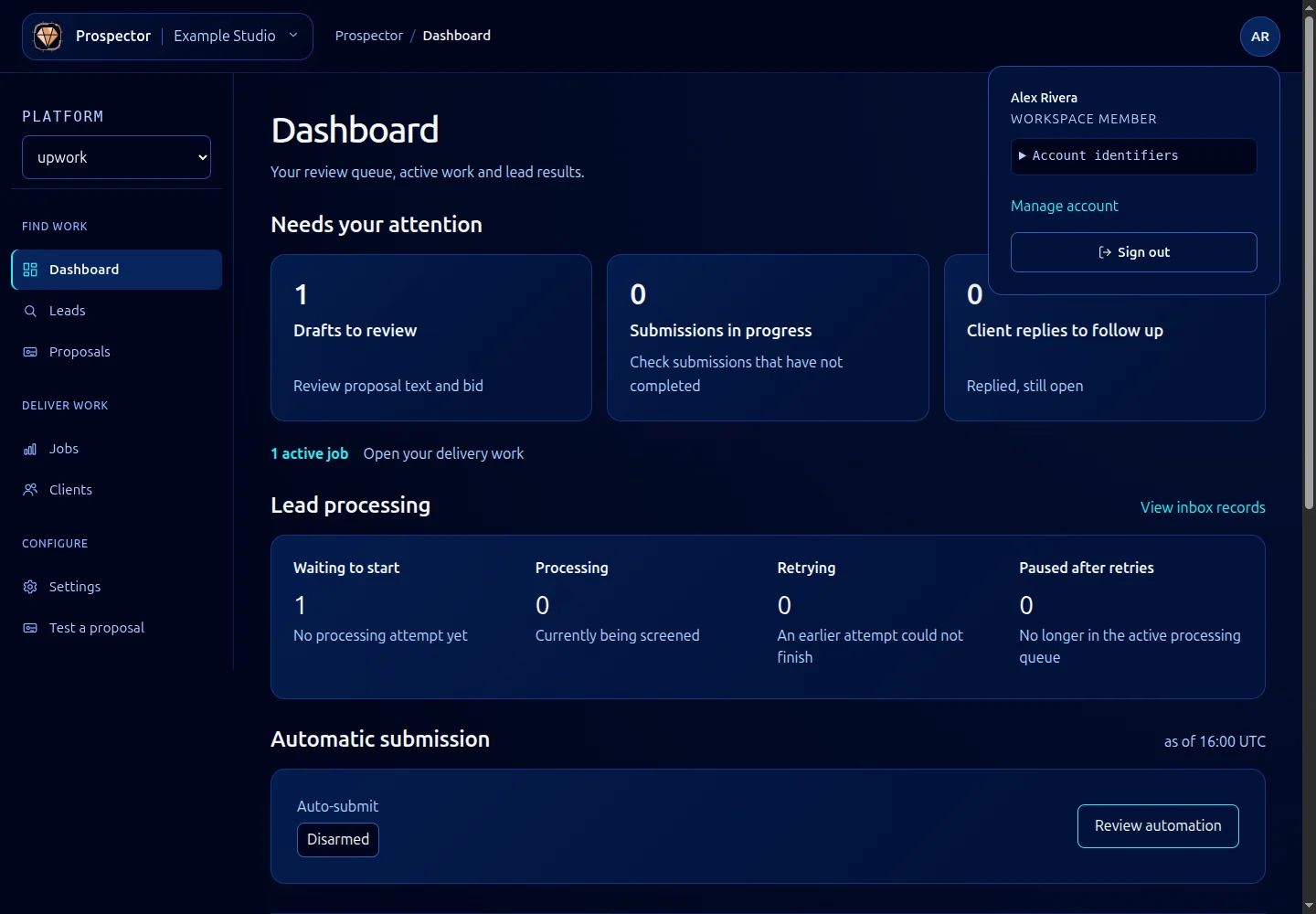Click the Disarmed auto-submit status badge
This screenshot has width=1316, height=914.
pos(338,840)
